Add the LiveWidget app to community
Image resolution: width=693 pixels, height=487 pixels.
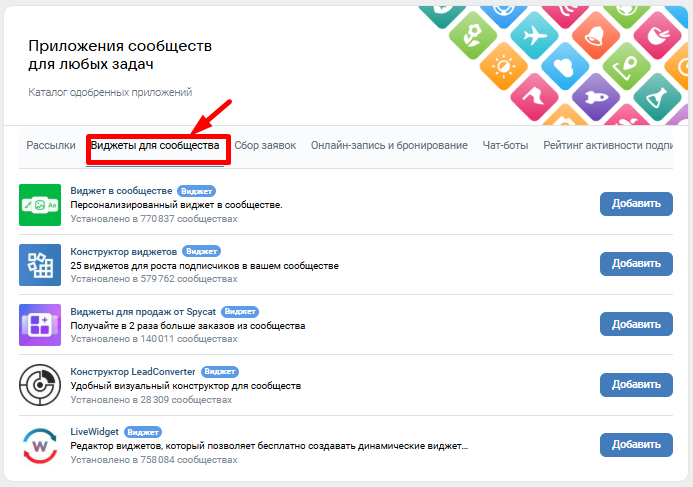point(636,445)
